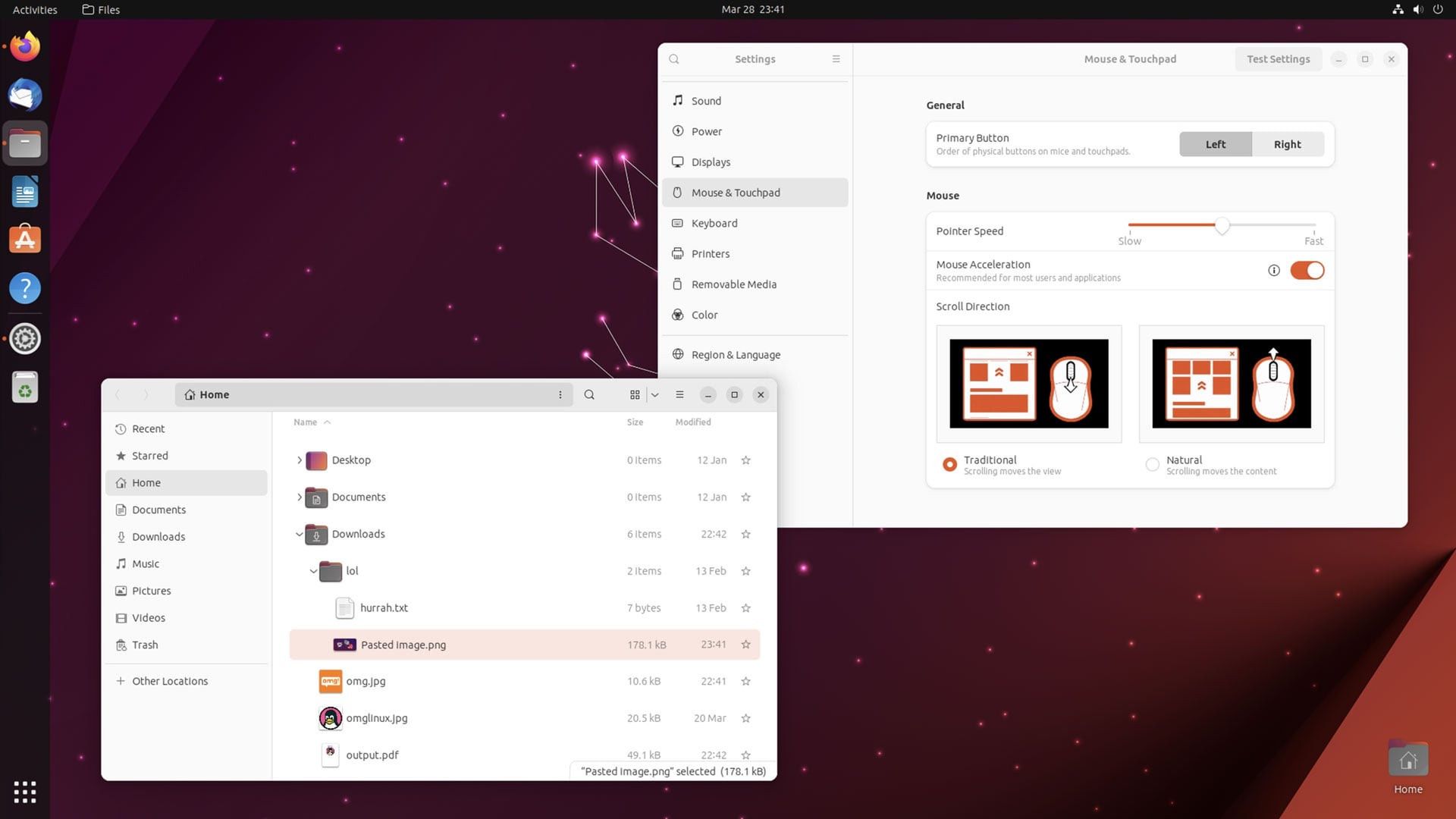The image size is (1456, 819).
Task: Adjust the Pointer Speed slider
Action: pyautogui.click(x=1221, y=226)
